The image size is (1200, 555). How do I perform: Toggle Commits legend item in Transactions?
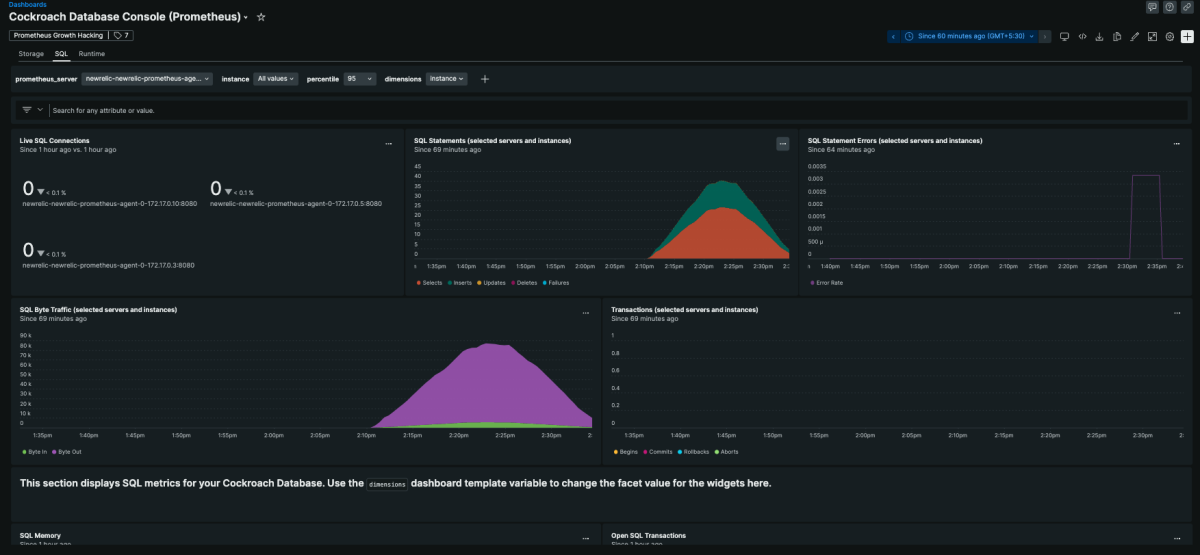[x=658, y=452]
